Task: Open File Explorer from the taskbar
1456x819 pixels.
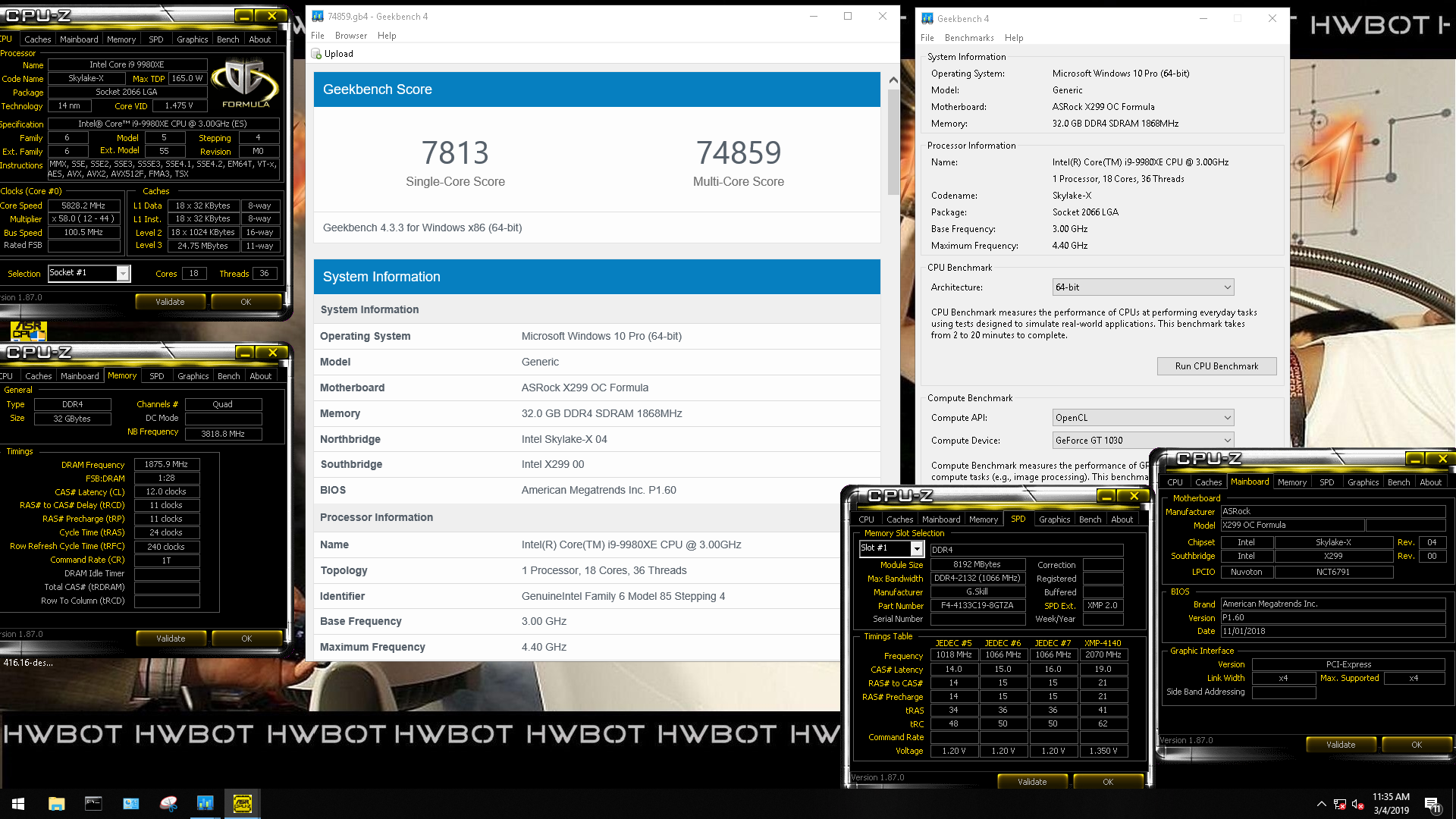Action: [x=56, y=804]
